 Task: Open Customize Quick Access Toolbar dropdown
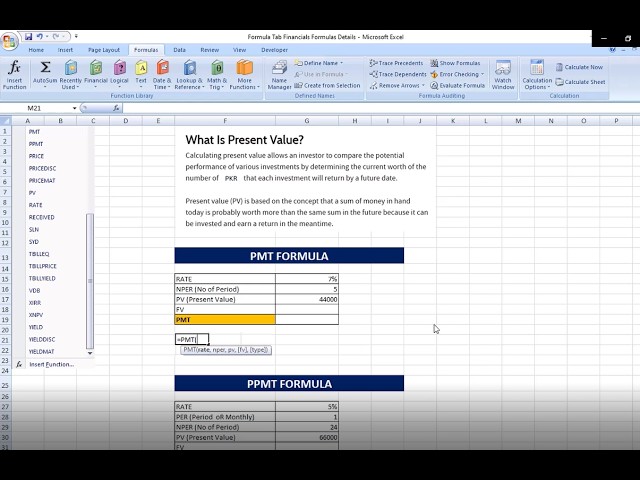point(76,37)
